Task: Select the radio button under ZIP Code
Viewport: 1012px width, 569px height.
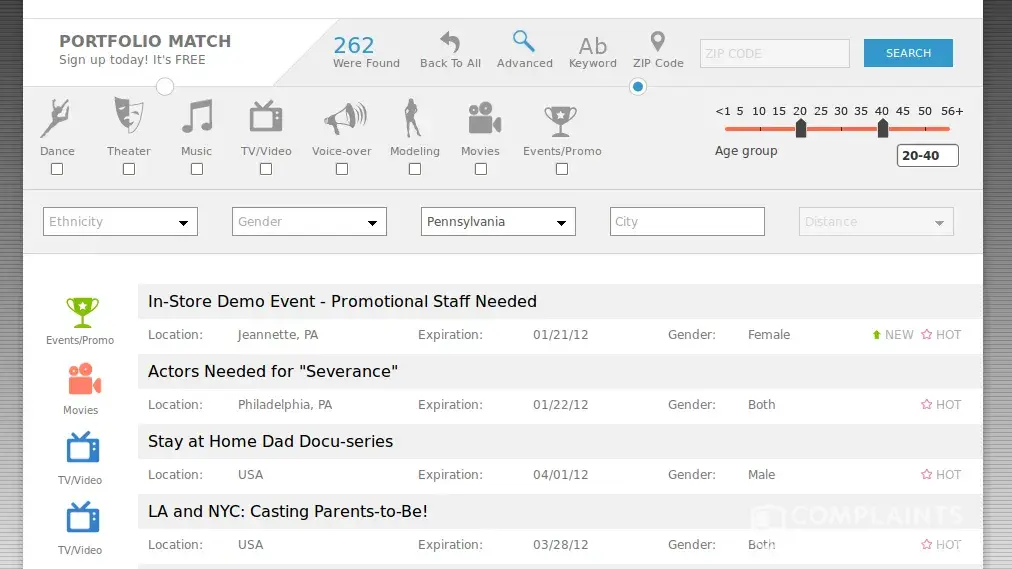Action: tap(638, 87)
